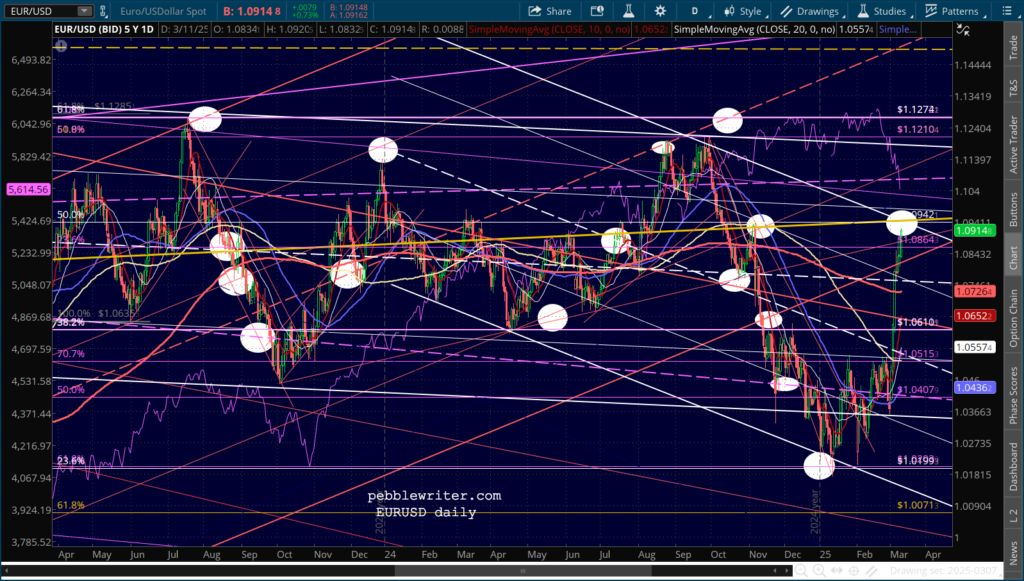Click the $1.0071 Fibonacci level label
The image size is (1024, 581).
918,505
